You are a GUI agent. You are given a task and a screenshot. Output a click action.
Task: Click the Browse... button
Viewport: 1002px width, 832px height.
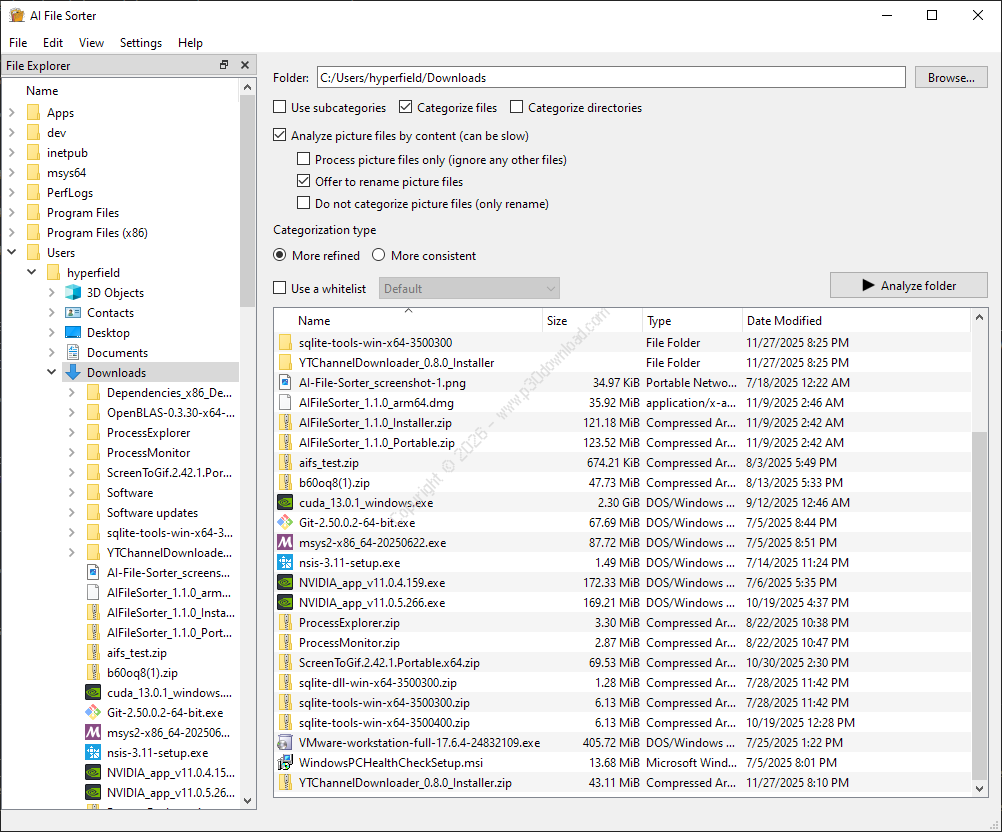pos(950,78)
